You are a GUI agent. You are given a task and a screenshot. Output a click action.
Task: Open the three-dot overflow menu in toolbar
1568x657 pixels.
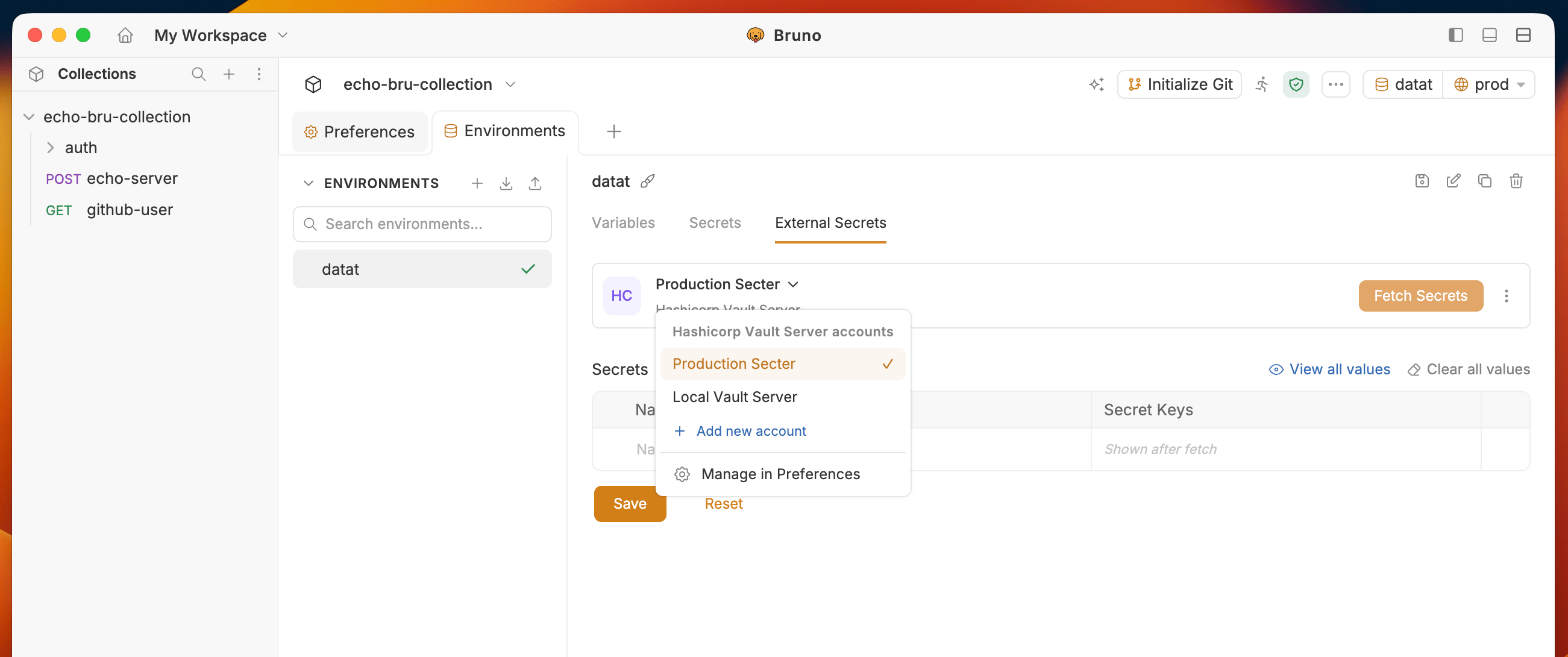coord(1335,84)
